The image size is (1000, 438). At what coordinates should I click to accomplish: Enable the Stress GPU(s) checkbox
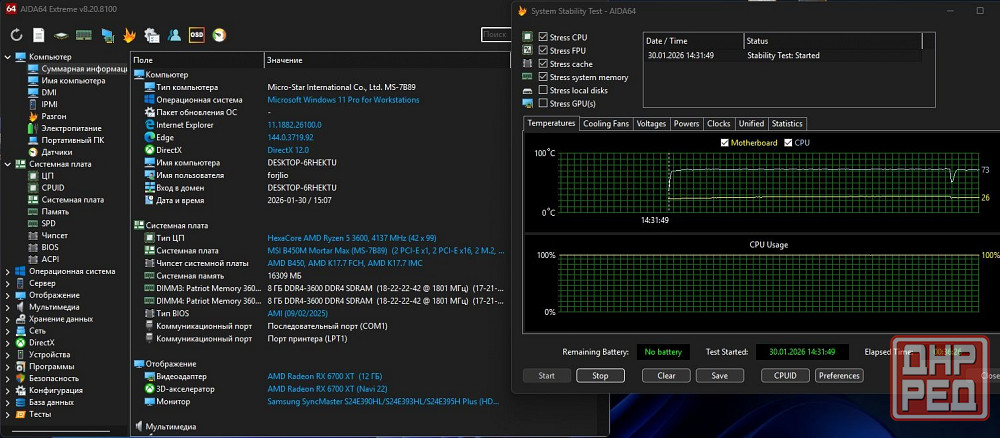tap(543, 103)
